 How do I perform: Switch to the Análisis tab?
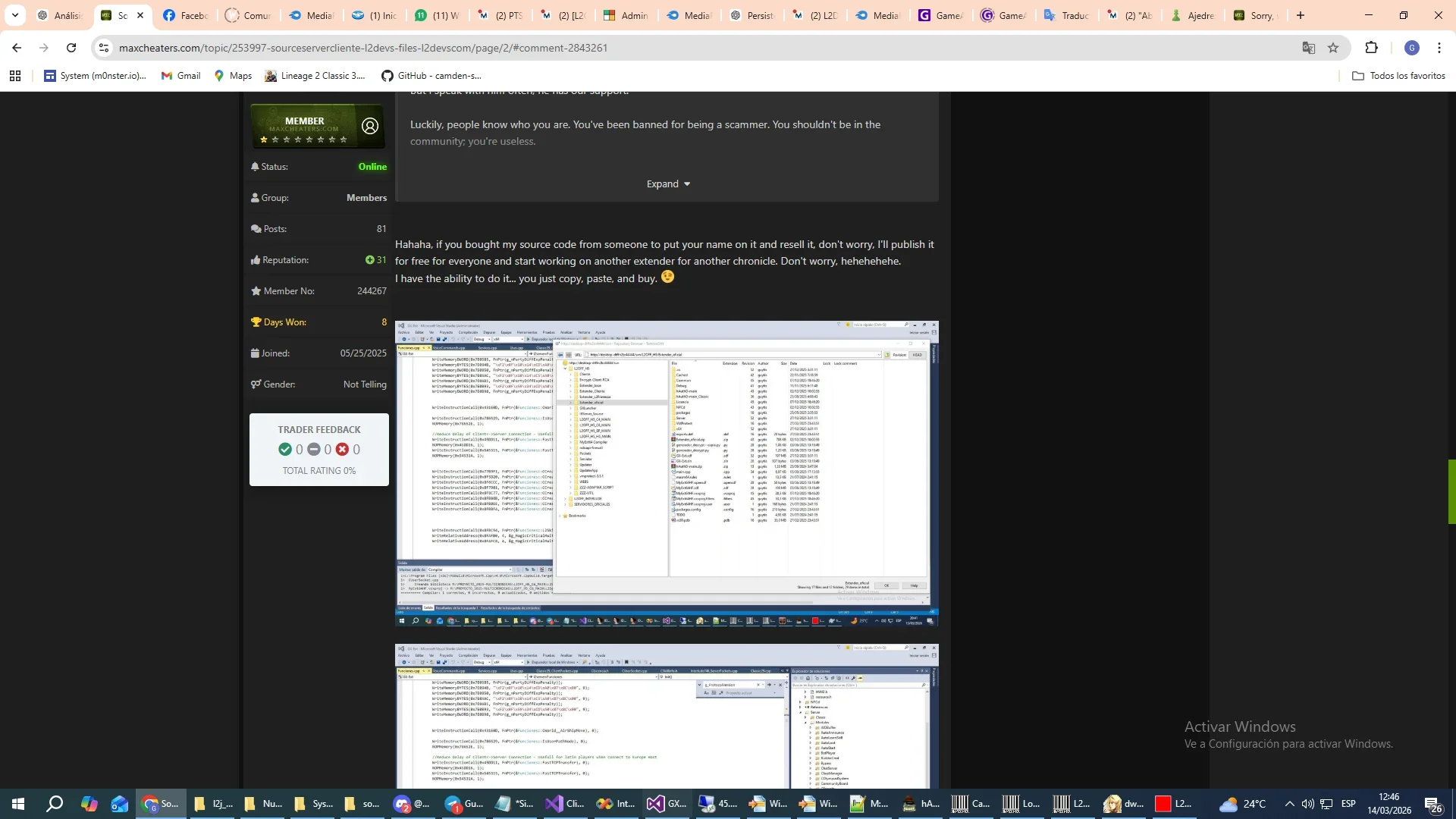[x=59, y=15]
